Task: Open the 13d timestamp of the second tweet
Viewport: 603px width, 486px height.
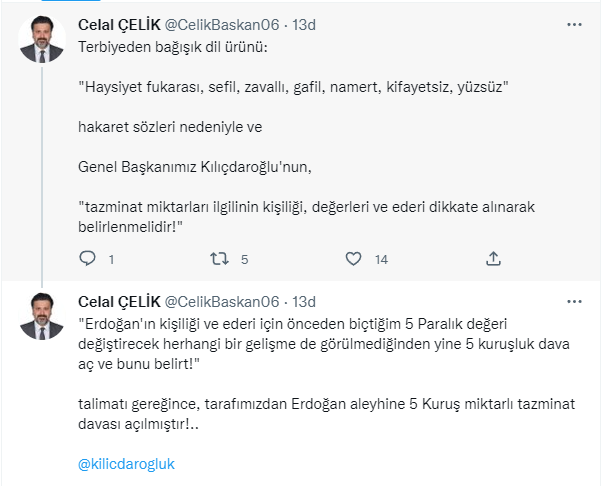Action: [x=304, y=302]
